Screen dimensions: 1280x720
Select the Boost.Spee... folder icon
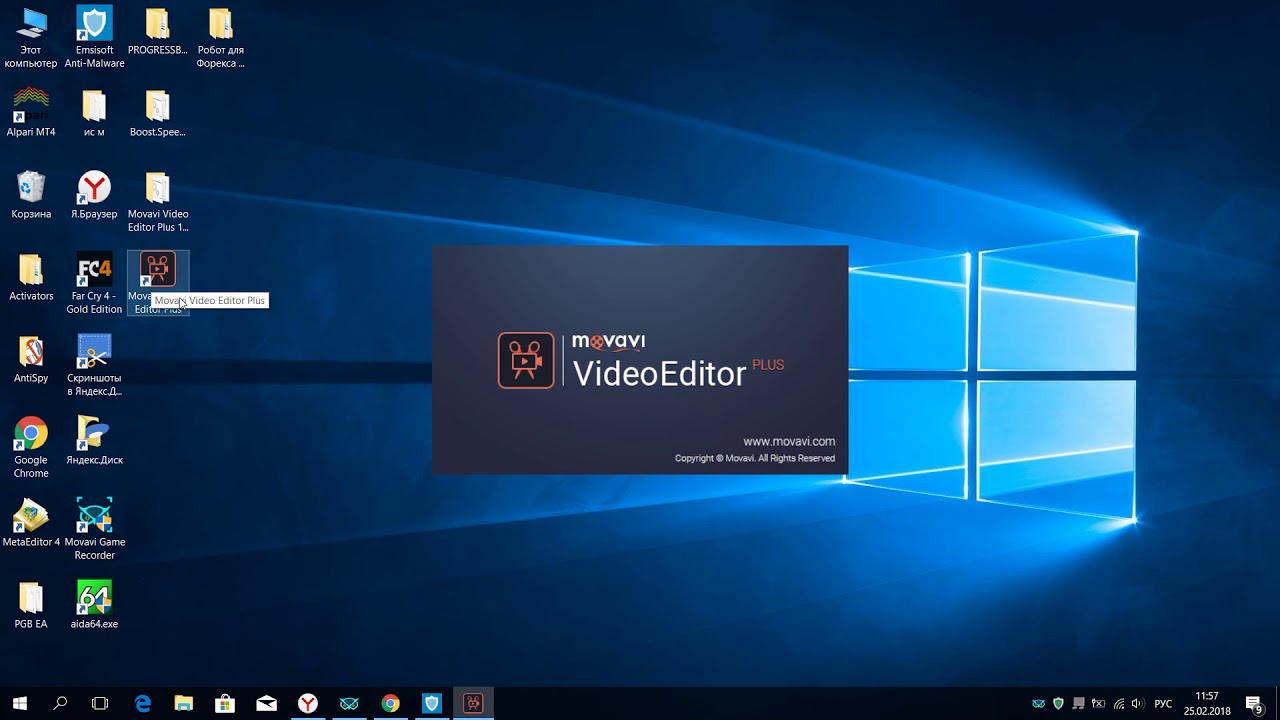click(x=157, y=113)
